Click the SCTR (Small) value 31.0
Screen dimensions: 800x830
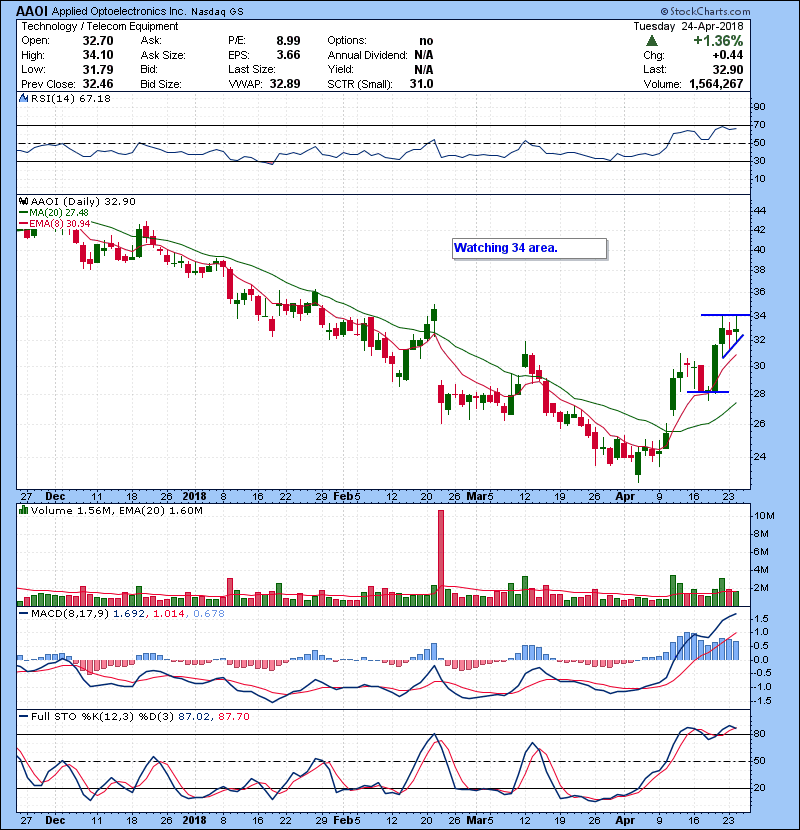421,84
